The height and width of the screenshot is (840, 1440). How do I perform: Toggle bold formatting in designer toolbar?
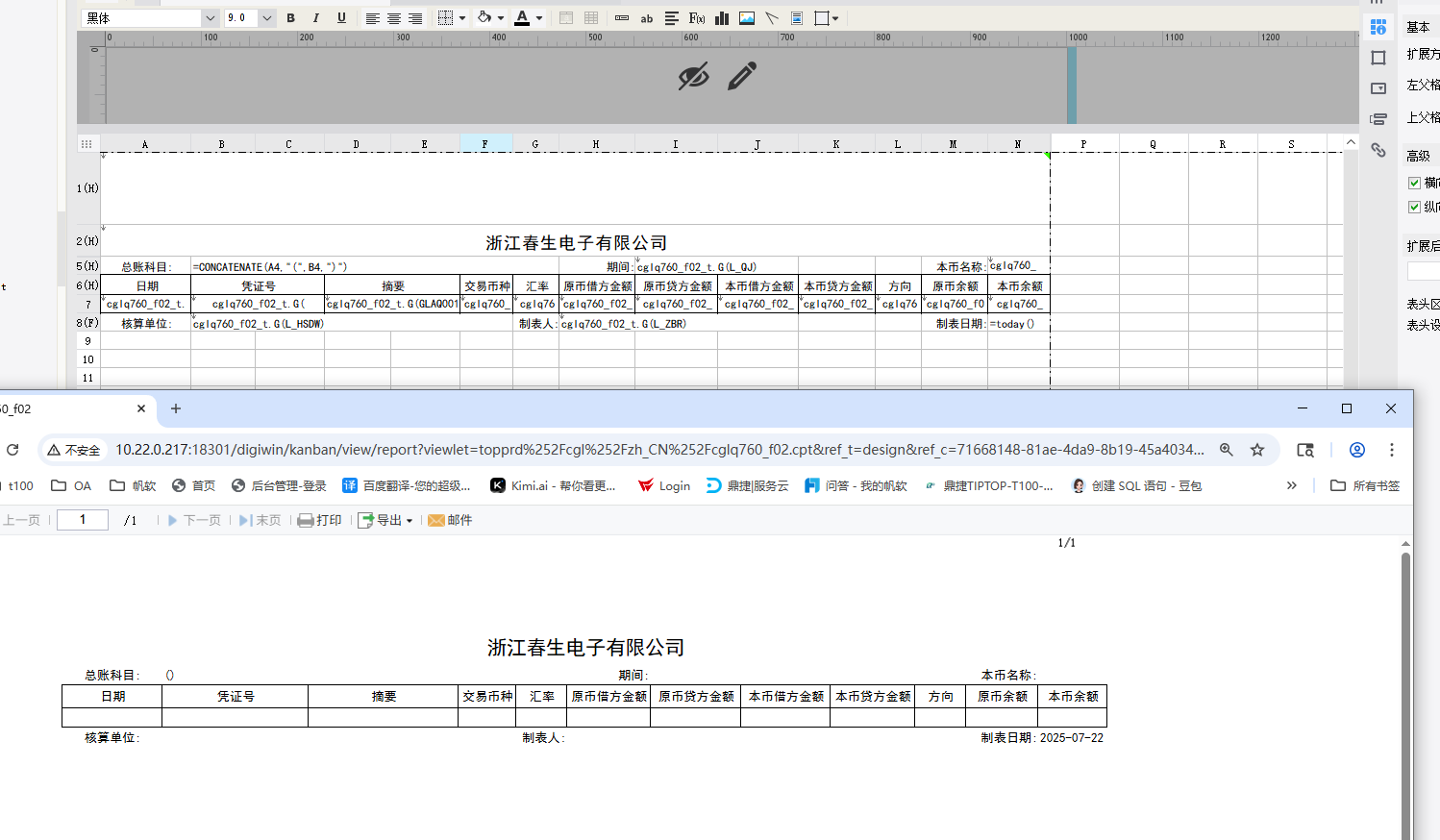[x=290, y=18]
